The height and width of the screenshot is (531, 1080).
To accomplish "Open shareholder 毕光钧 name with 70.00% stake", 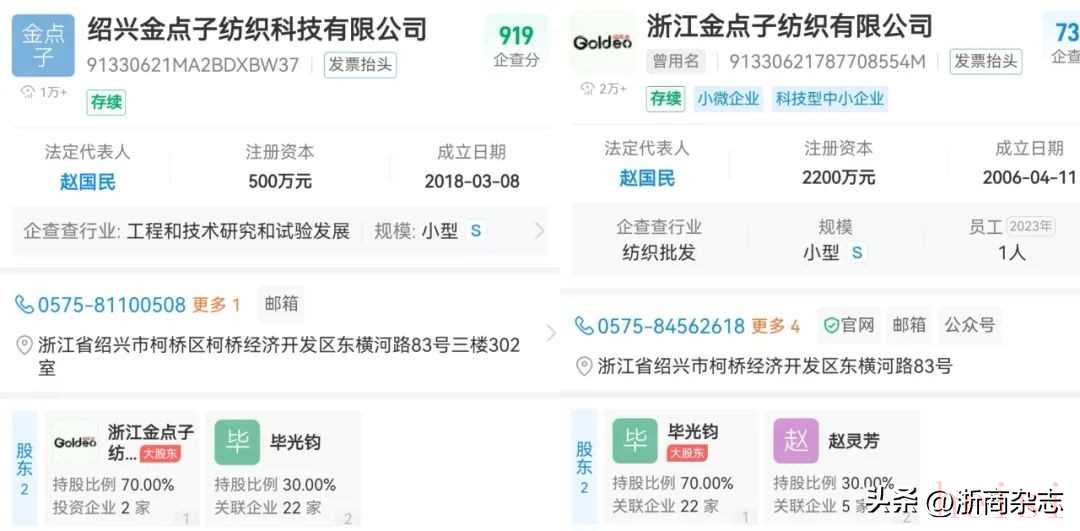I will (x=693, y=432).
